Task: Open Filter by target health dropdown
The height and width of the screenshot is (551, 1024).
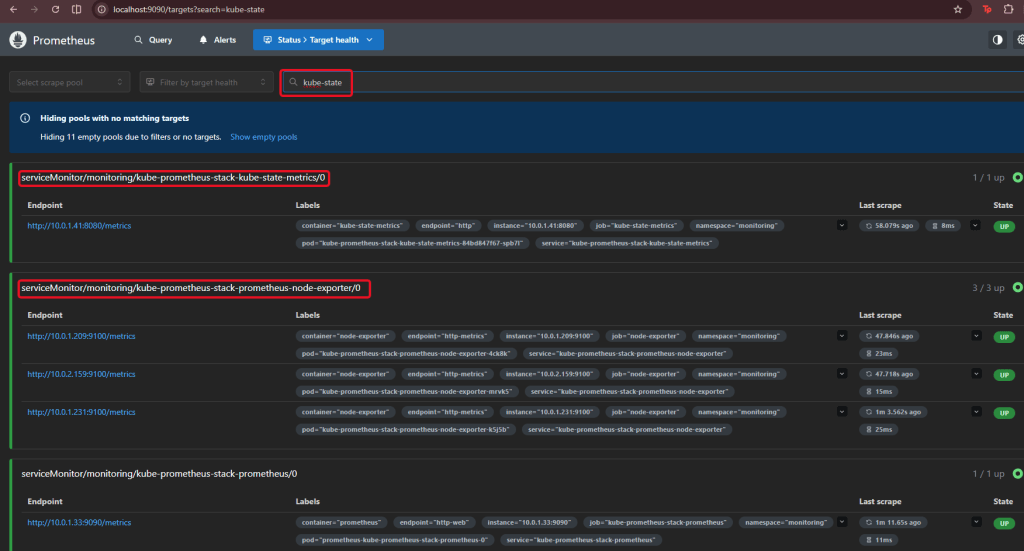Action: pyautogui.click(x=206, y=82)
